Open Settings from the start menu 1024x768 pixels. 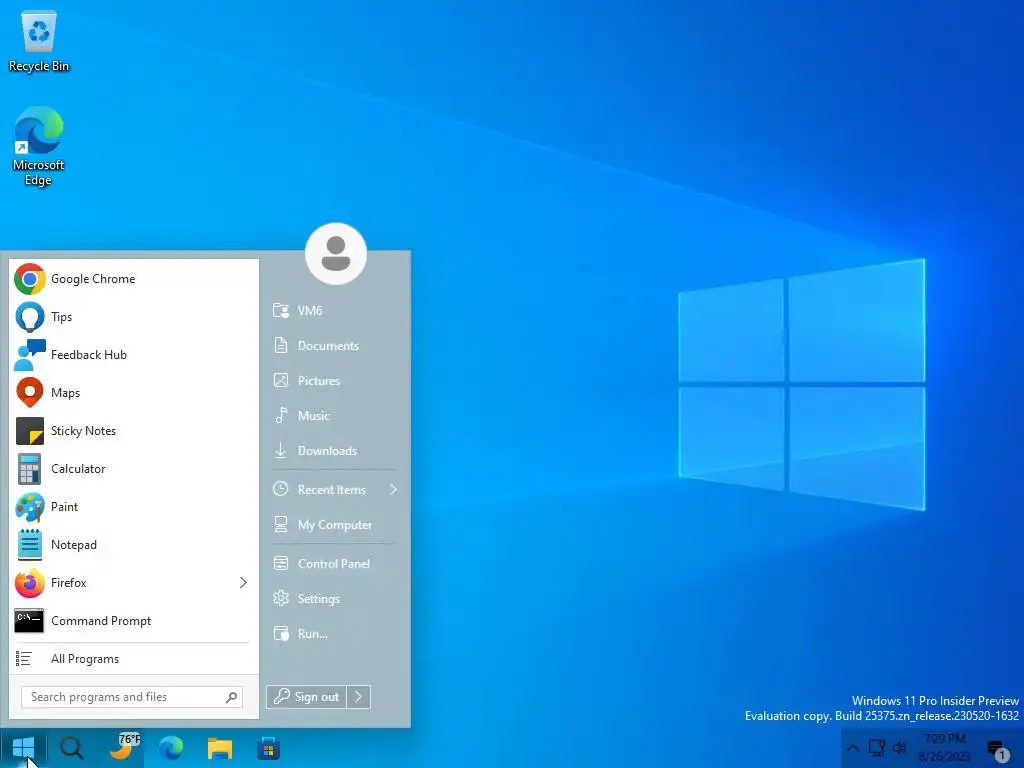click(x=334, y=599)
